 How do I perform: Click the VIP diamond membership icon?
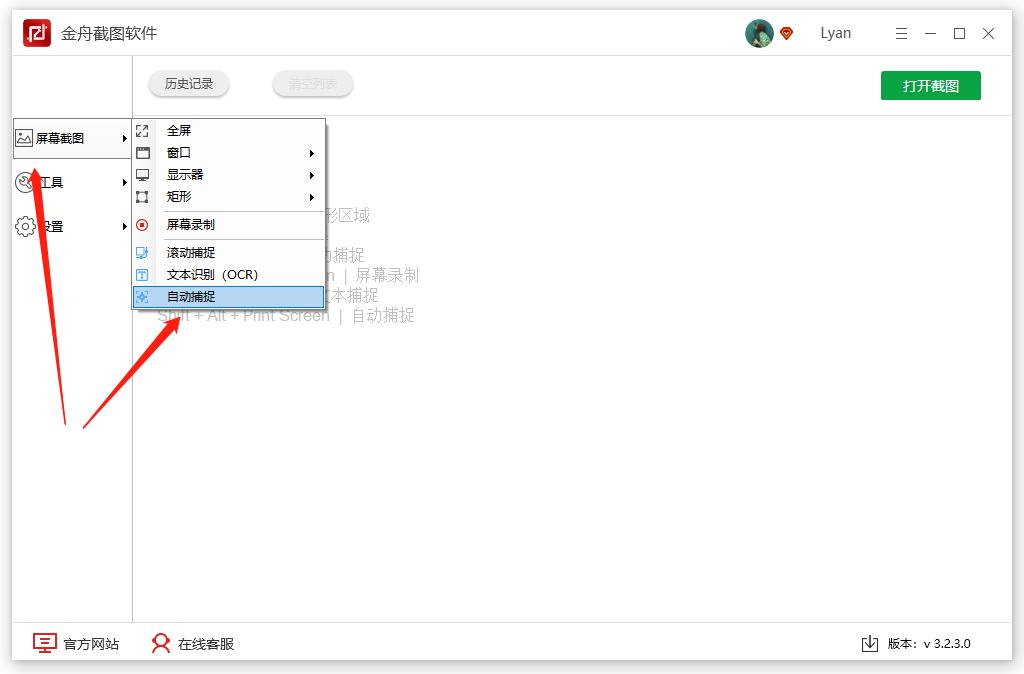(786, 33)
